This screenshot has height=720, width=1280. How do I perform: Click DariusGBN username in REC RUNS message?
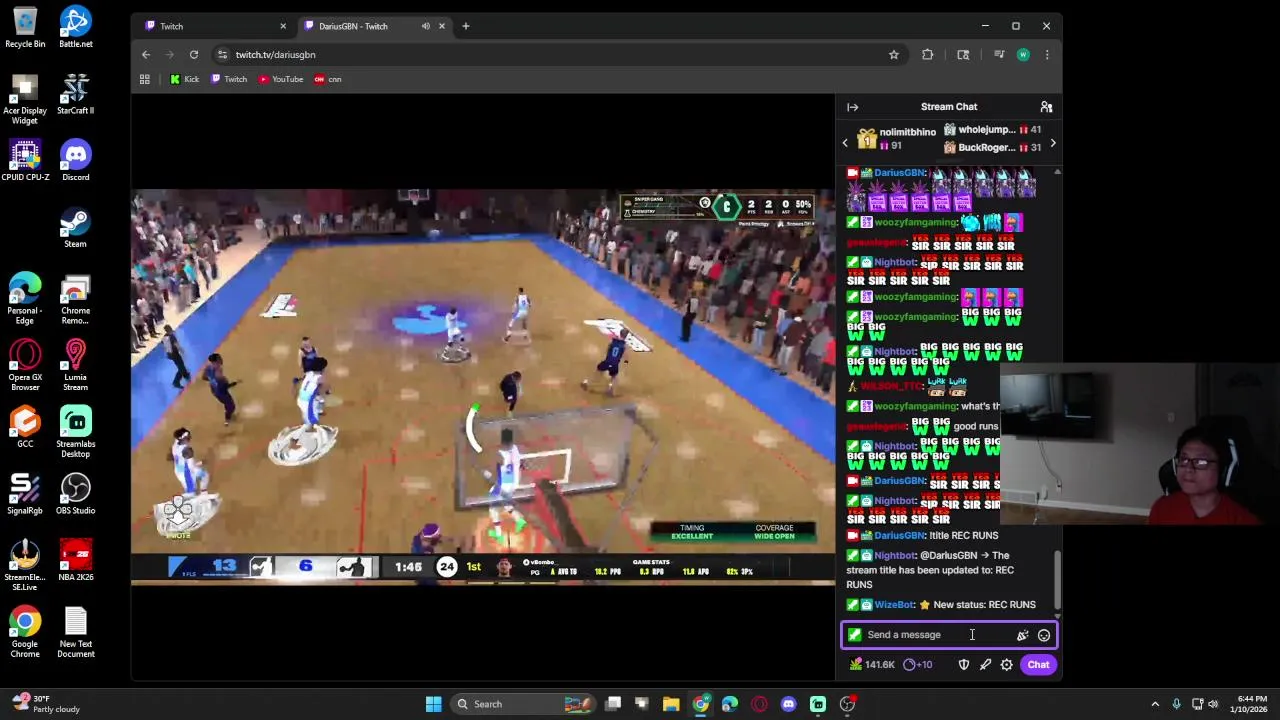click(x=900, y=536)
